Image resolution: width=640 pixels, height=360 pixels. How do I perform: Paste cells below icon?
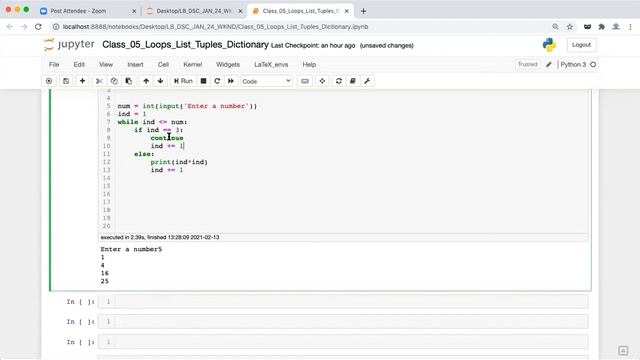[129, 81]
